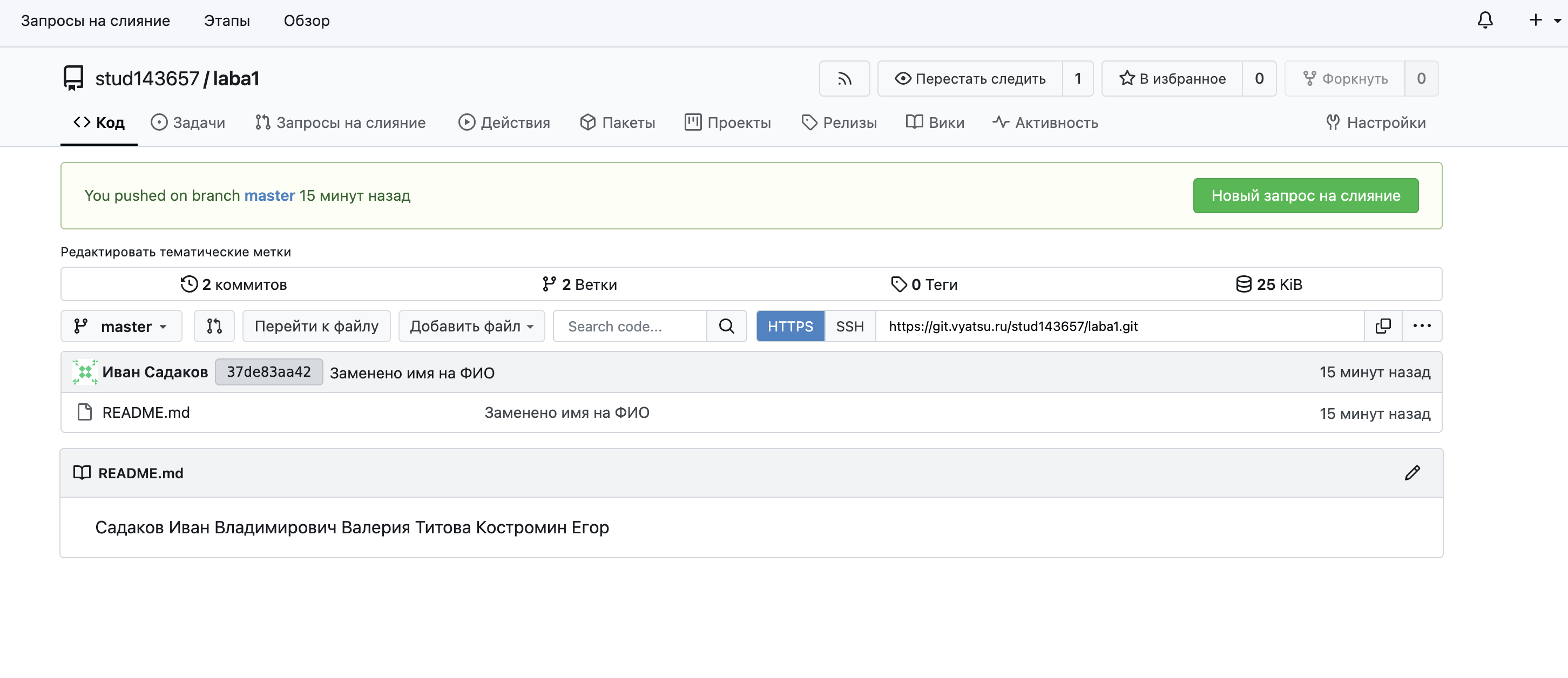Switch to the Вики tab
The width and height of the screenshot is (1568, 678).
tap(935, 123)
